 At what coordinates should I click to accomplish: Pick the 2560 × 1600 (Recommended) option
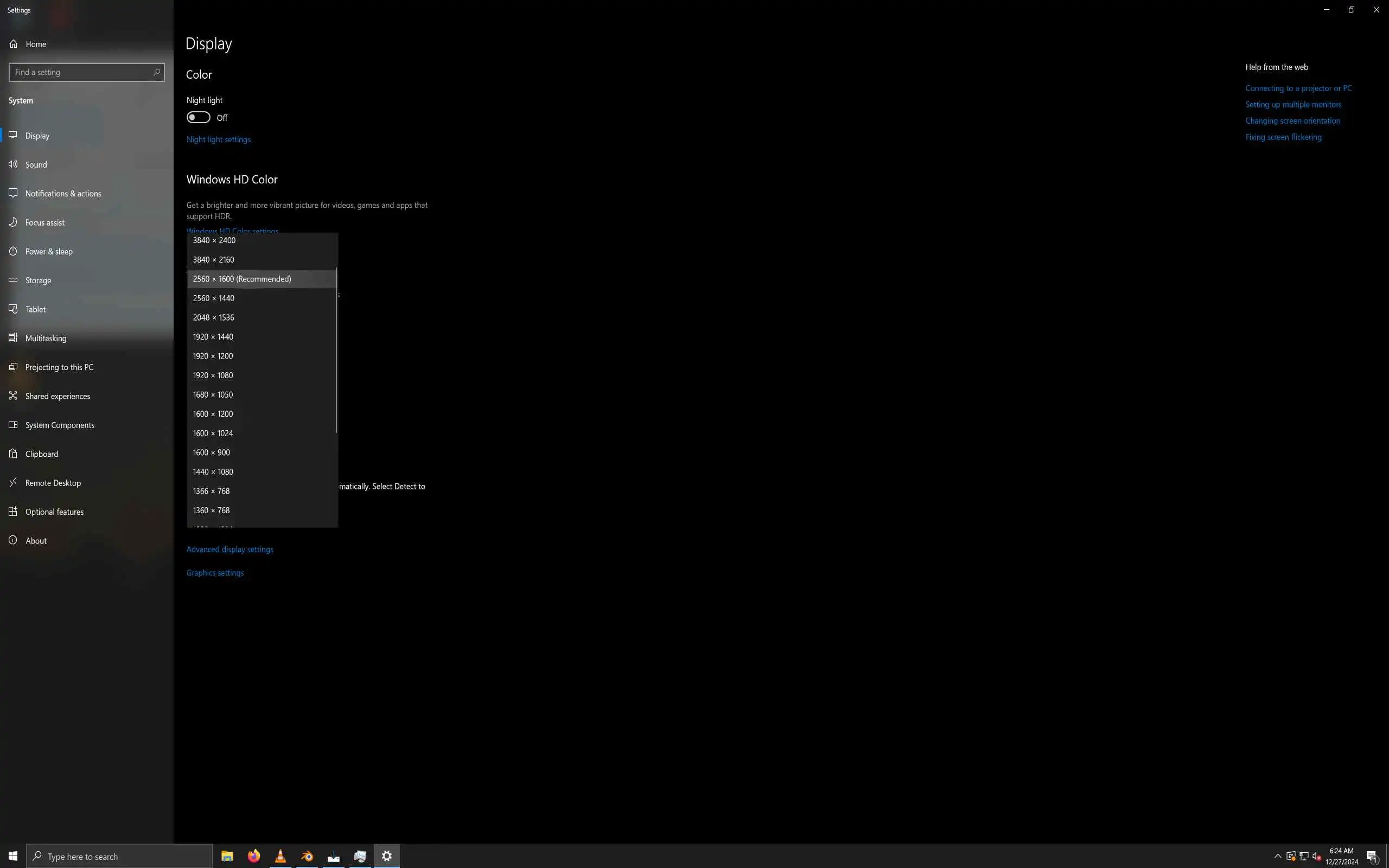pos(241,279)
